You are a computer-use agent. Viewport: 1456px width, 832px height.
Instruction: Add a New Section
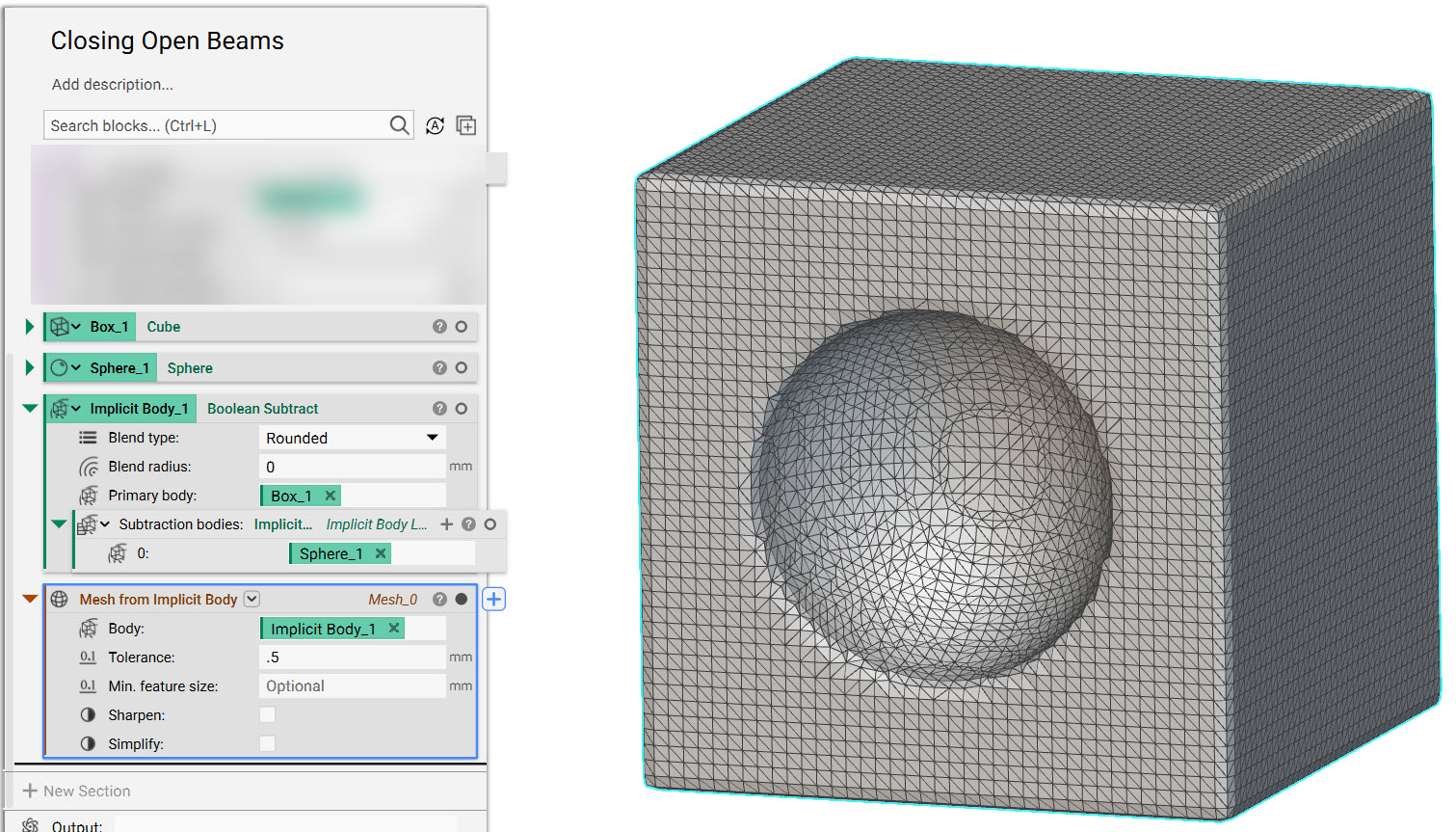coord(76,791)
